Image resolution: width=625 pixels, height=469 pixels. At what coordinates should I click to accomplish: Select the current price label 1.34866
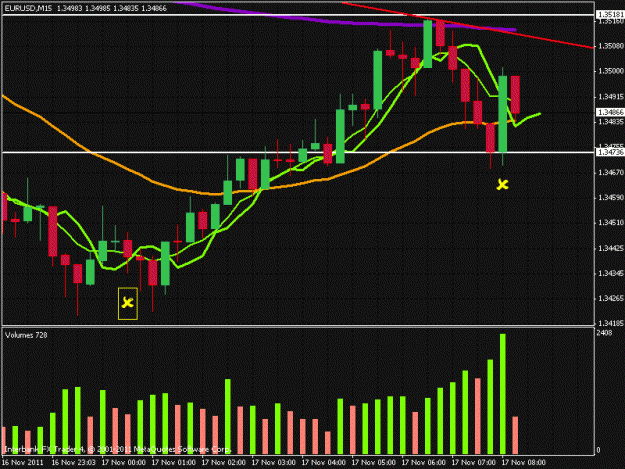pos(610,112)
